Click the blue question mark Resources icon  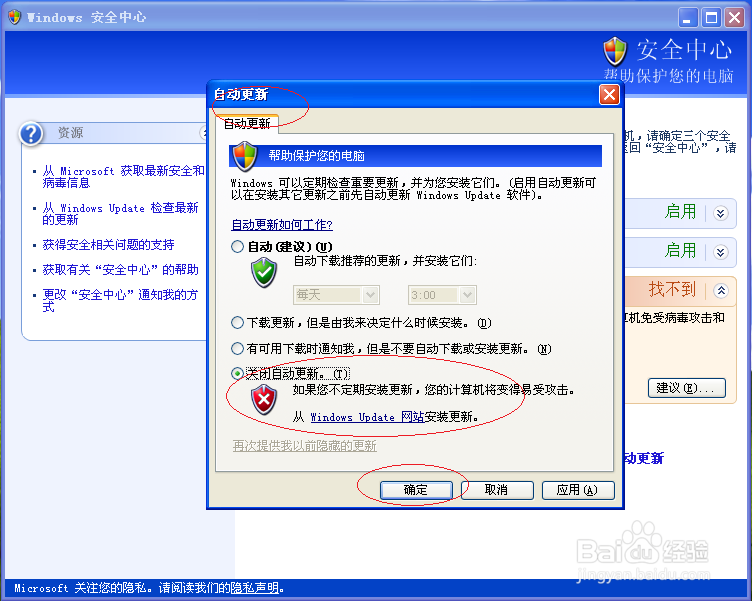click(31, 133)
